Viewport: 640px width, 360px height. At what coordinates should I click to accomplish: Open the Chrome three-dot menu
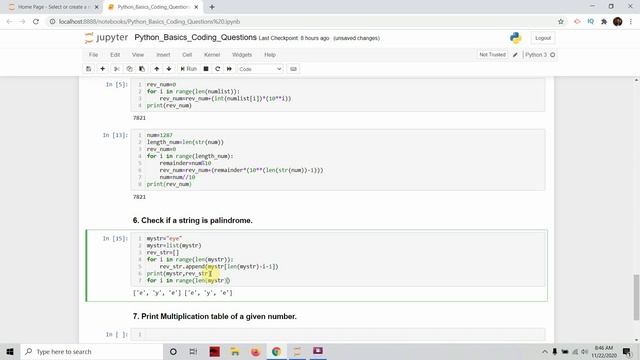[631, 22]
